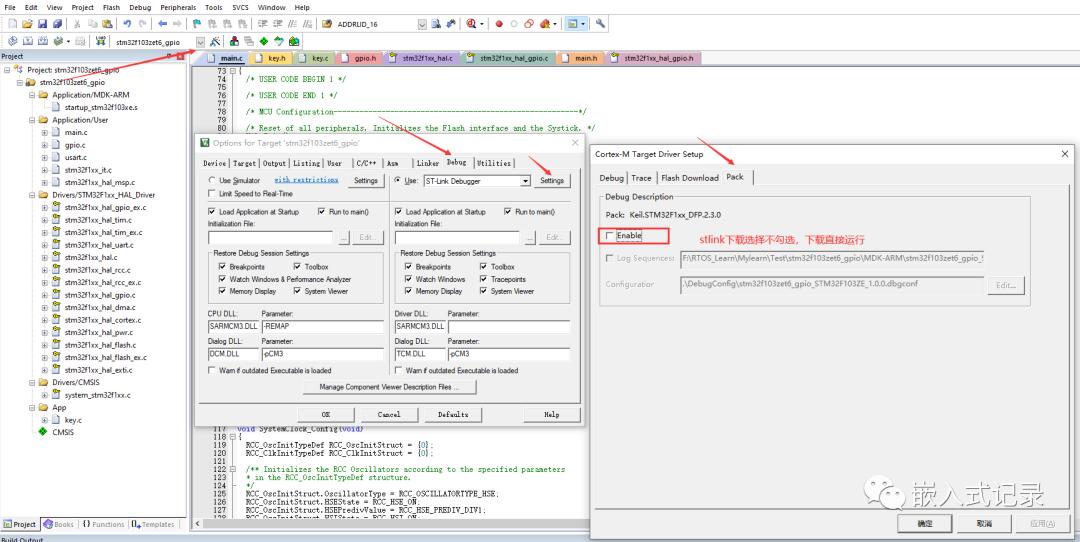Click the Kill all breakpoints icon
This screenshot has width=1080, height=542.
pos(546,23)
